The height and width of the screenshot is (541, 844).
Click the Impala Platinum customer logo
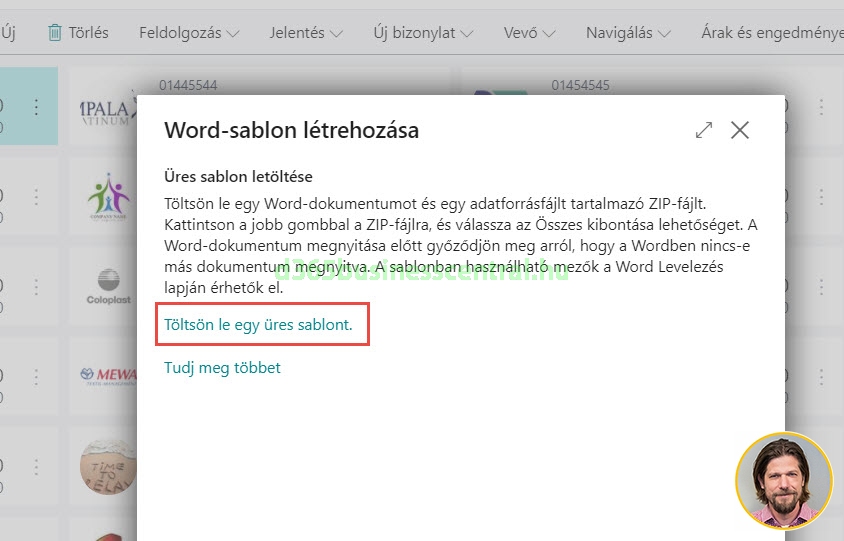coord(108,107)
